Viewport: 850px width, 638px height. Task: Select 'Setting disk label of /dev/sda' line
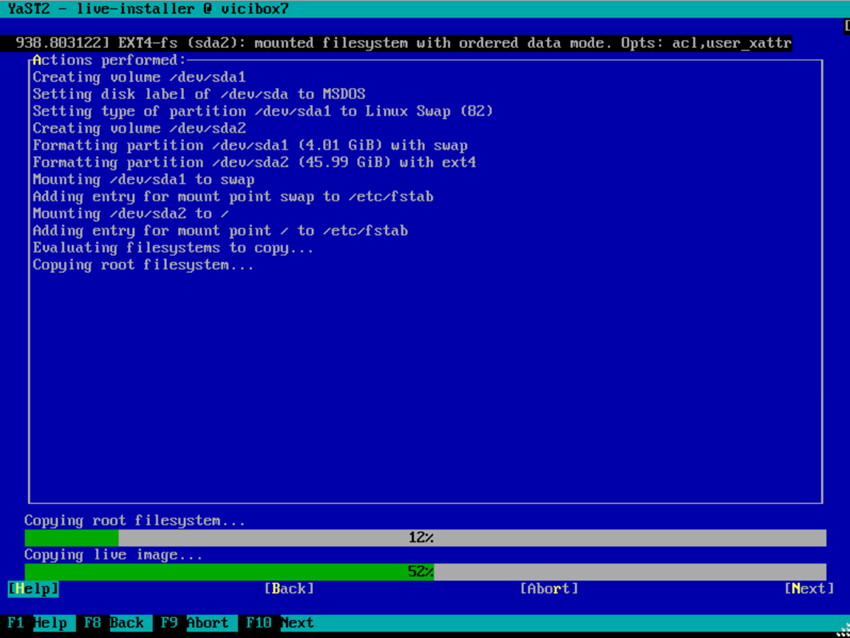pos(198,94)
